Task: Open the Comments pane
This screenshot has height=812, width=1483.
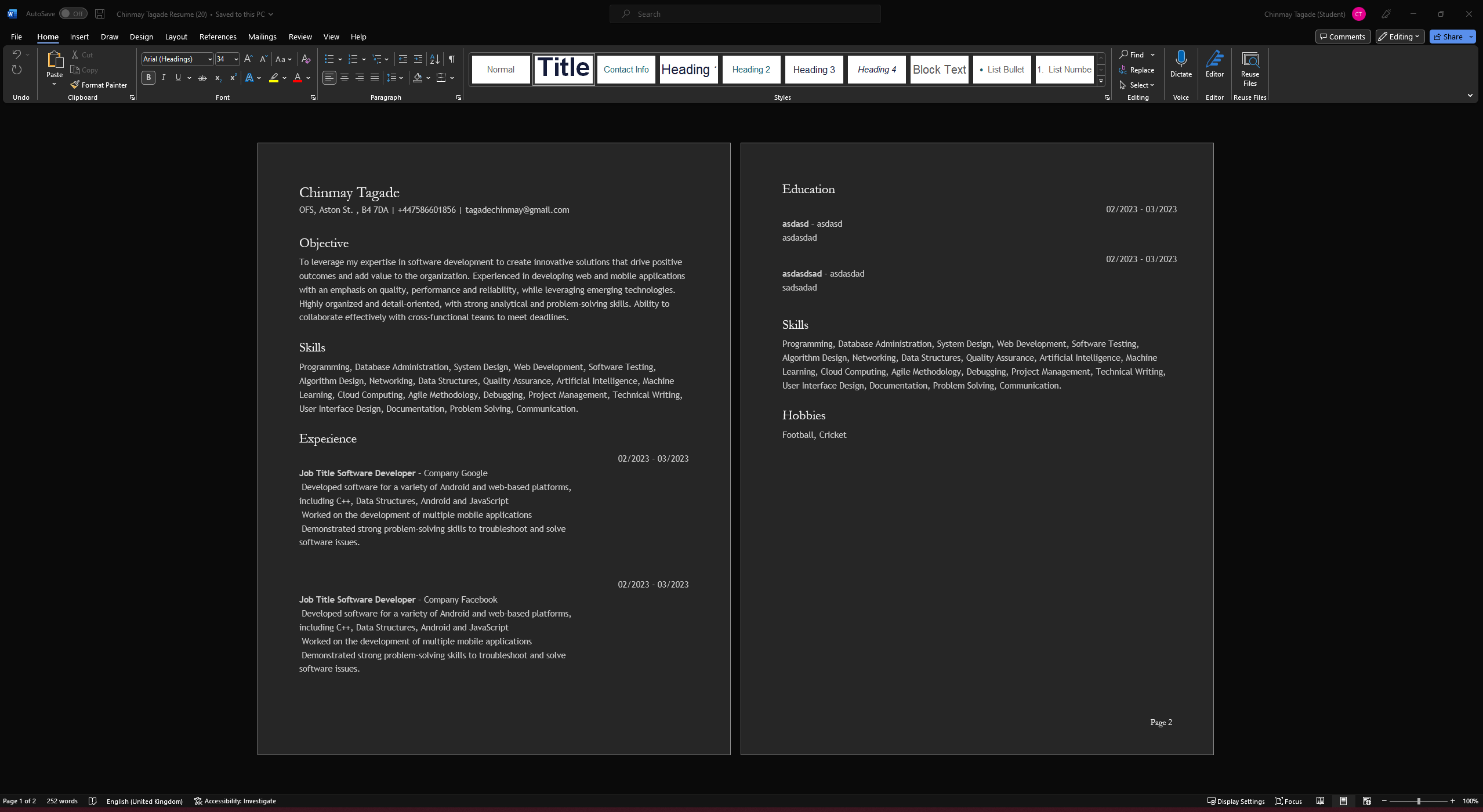Action: [x=1342, y=37]
